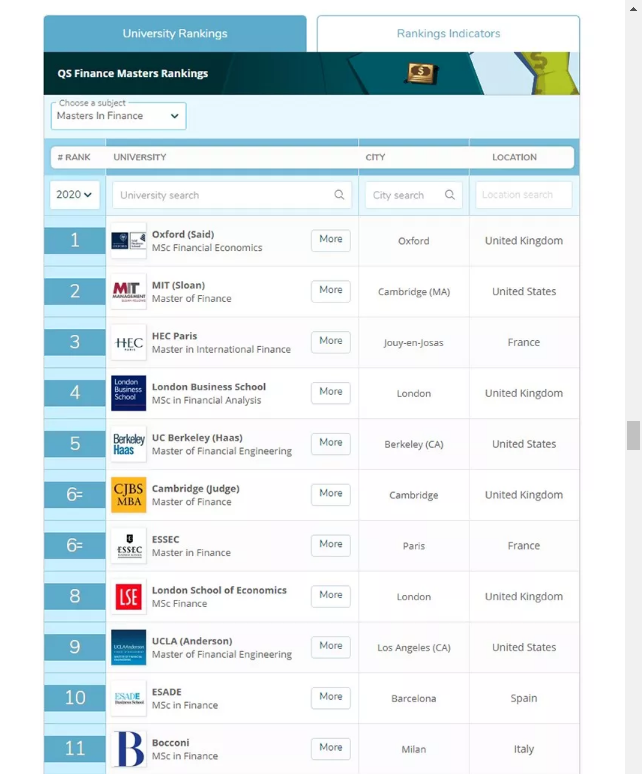Click the Spain location cell
Viewport: 642px width, 774px height.
pos(524,698)
